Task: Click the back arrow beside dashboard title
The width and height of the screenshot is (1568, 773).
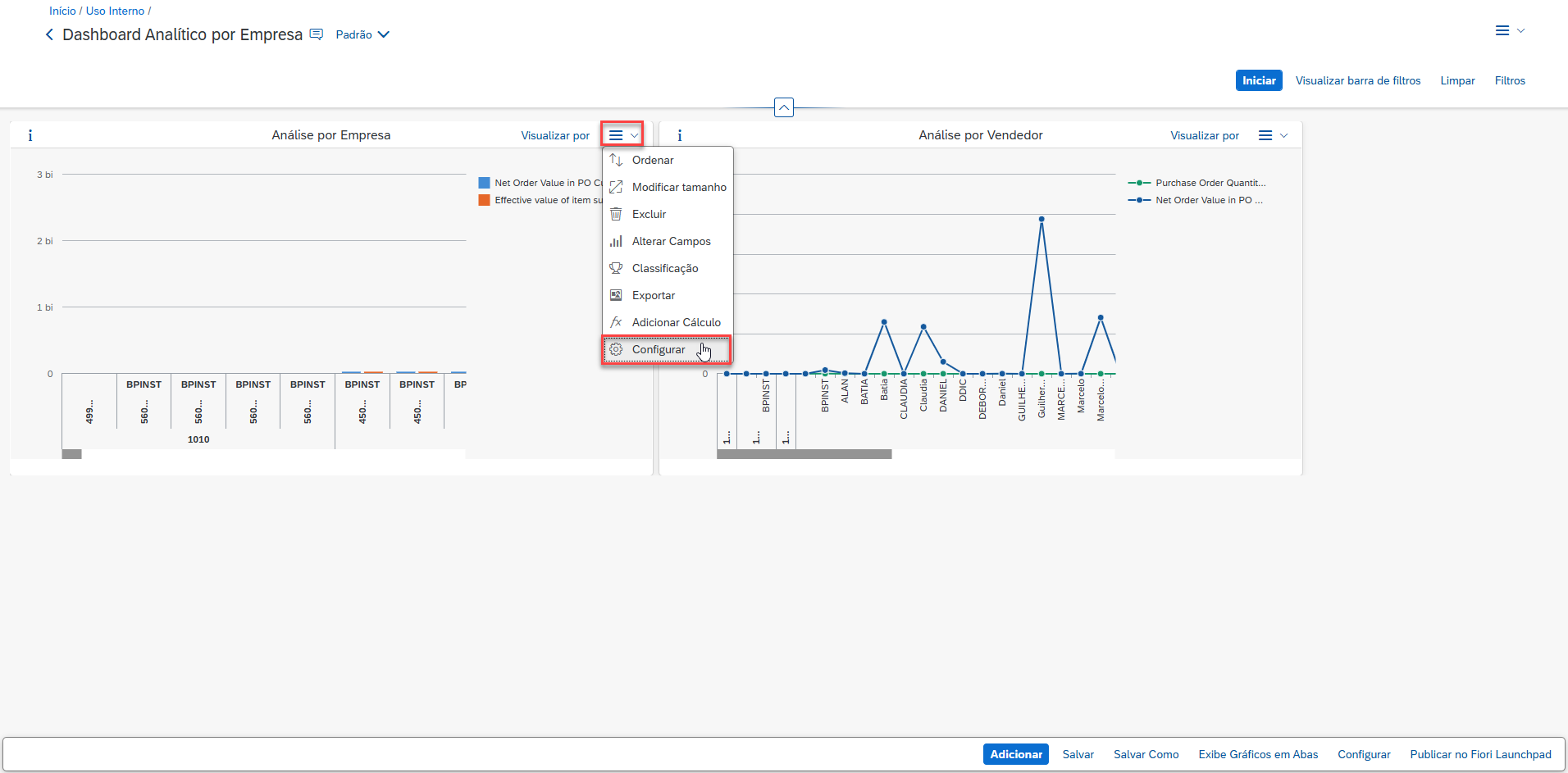Action: 49,34
